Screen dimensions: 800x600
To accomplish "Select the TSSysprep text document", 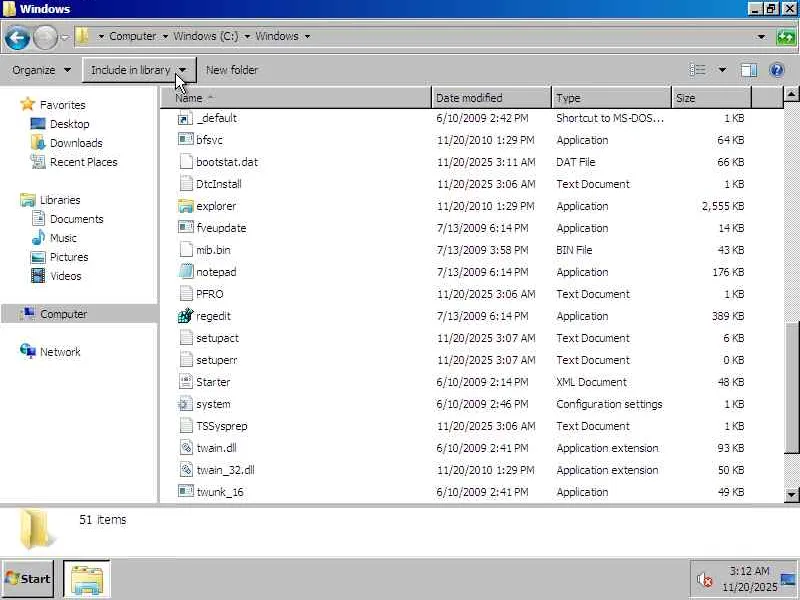I will click(x=221, y=426).
